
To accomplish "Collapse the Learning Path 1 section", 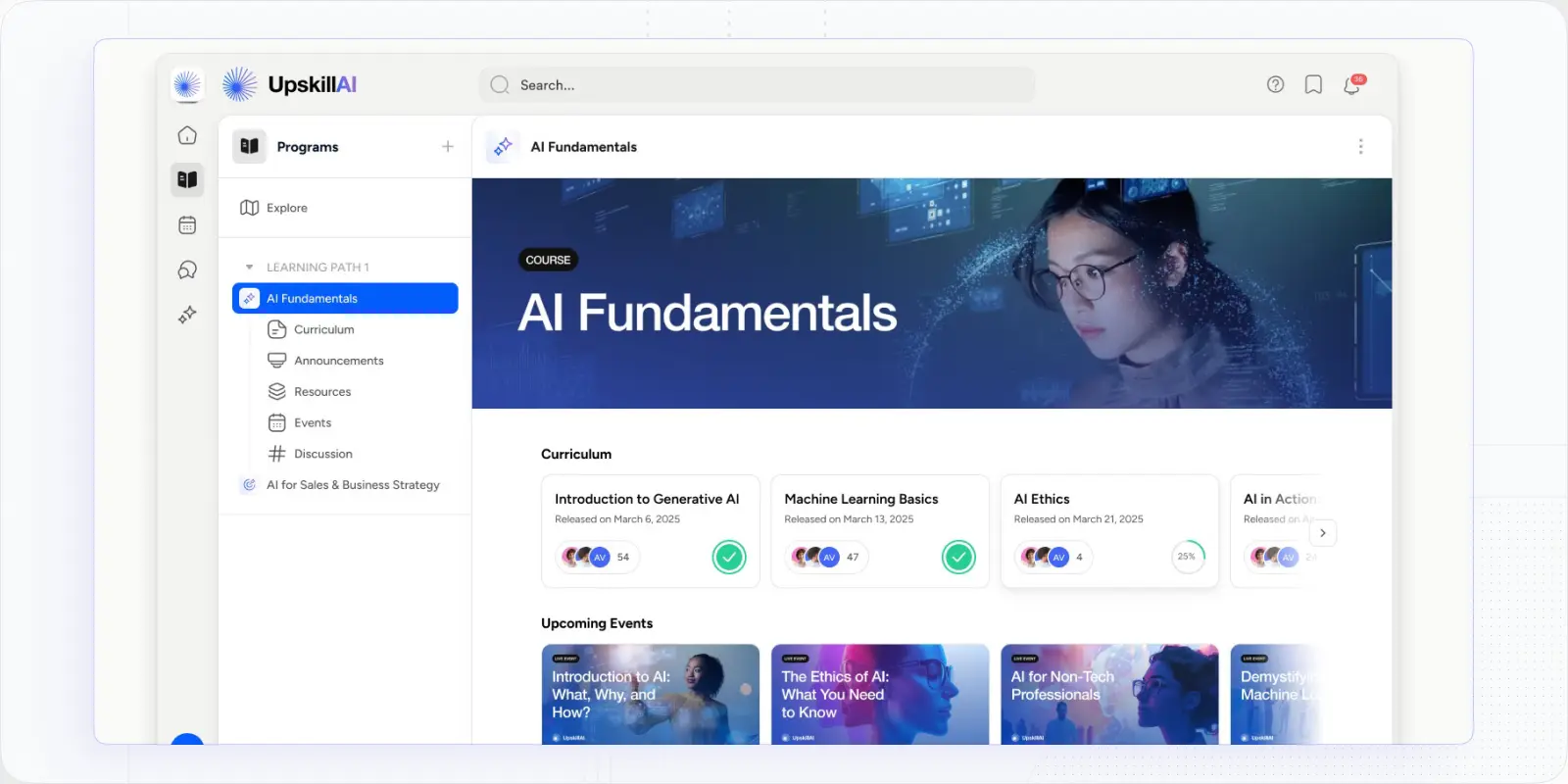I will [249, 268].
